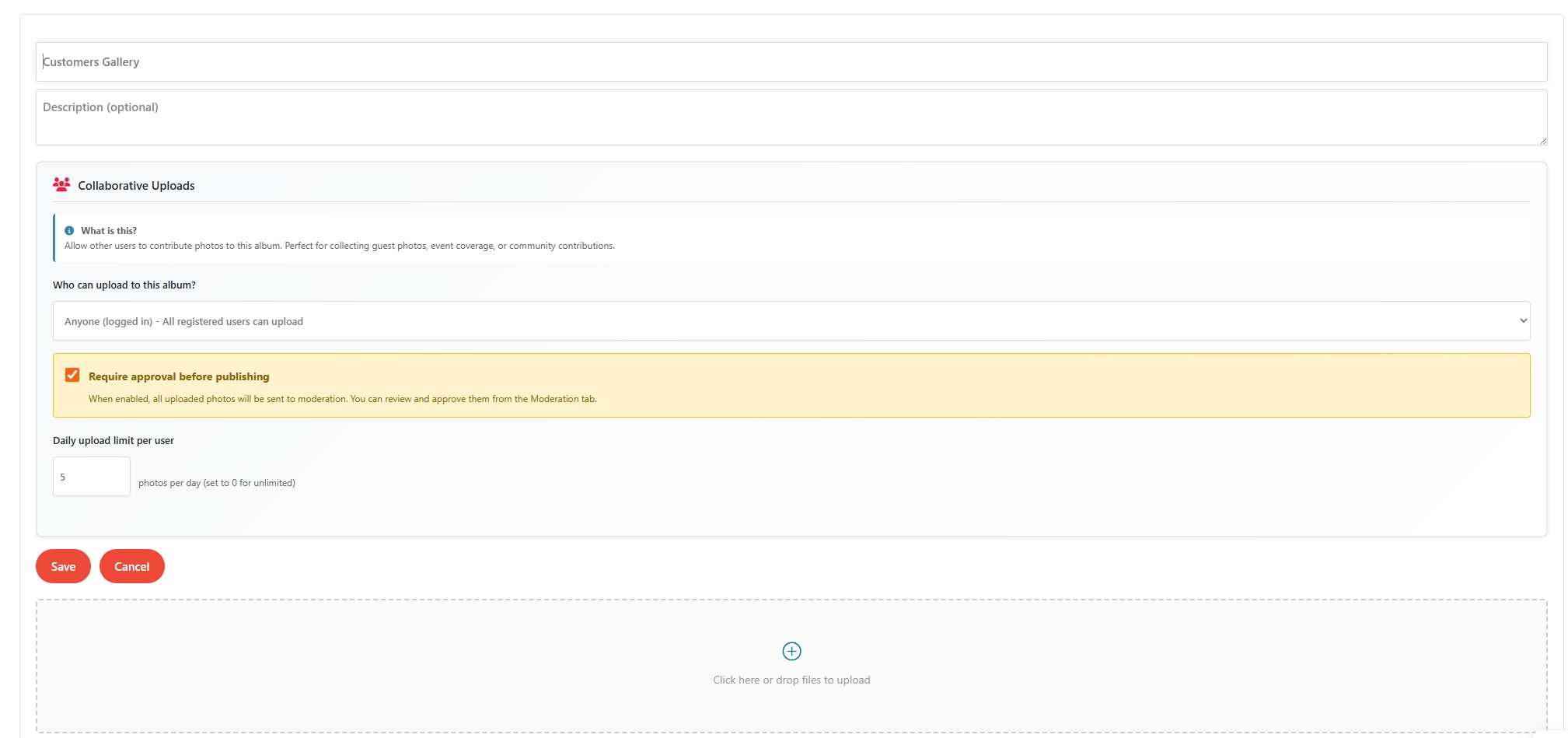Click the blue info icon beside 'What is this?'
The height and width of the screenshot is (738, 1568).
[69, 230]
